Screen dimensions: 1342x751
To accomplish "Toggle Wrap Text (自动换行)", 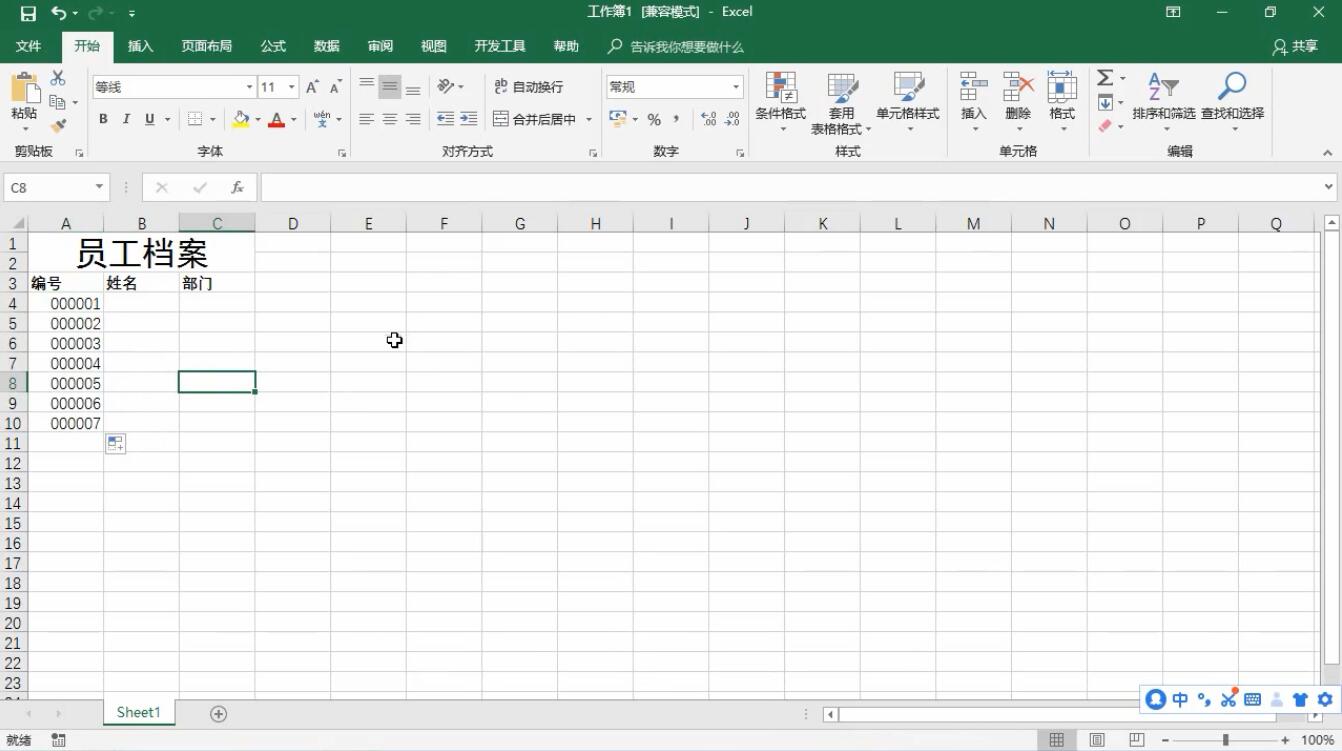I will (x=529, y=87).
